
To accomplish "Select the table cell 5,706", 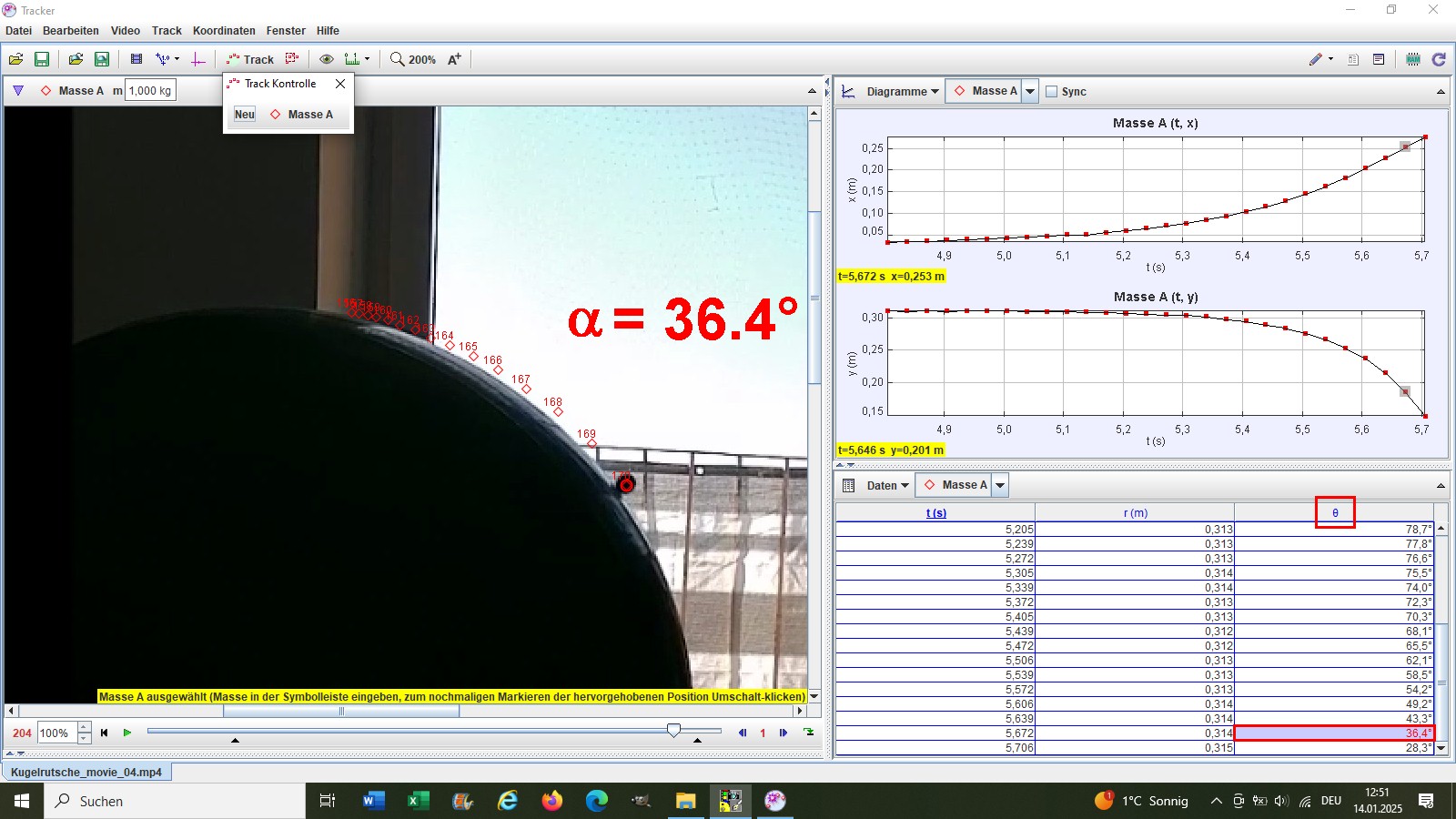I will (935, 747).
